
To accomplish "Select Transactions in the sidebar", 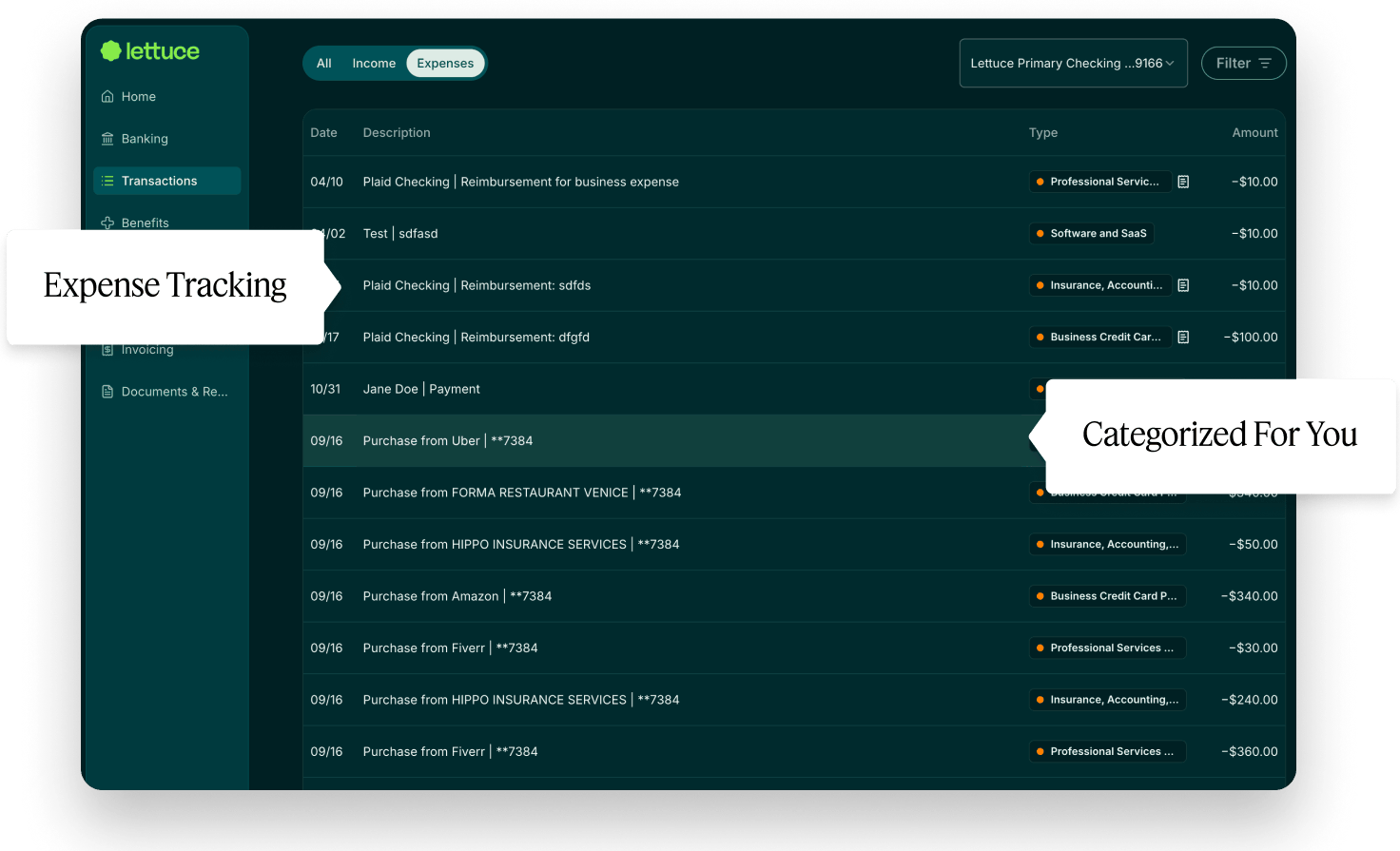I will point(167,181).
